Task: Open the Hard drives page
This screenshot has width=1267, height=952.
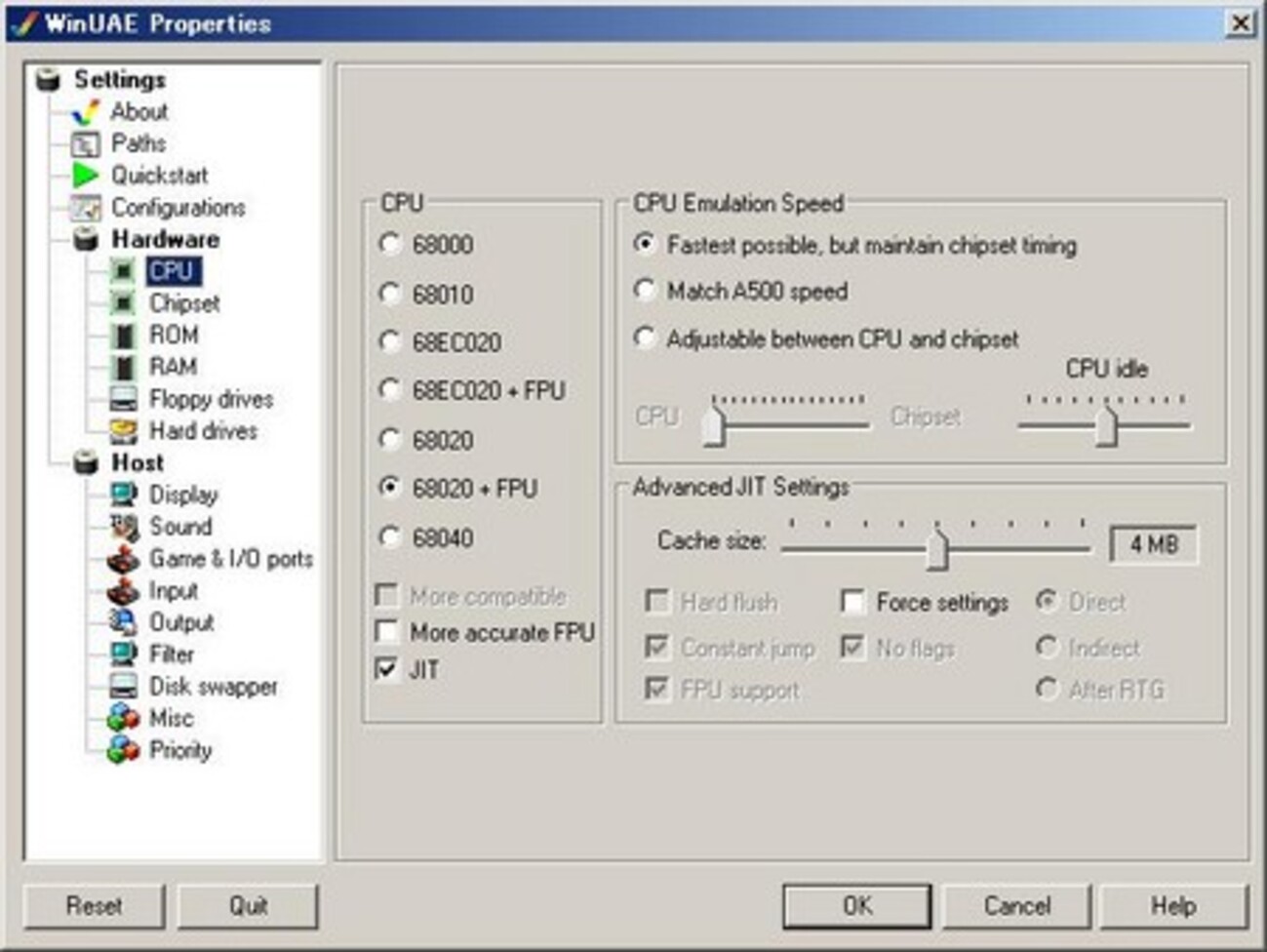Action: click(203, 431)
